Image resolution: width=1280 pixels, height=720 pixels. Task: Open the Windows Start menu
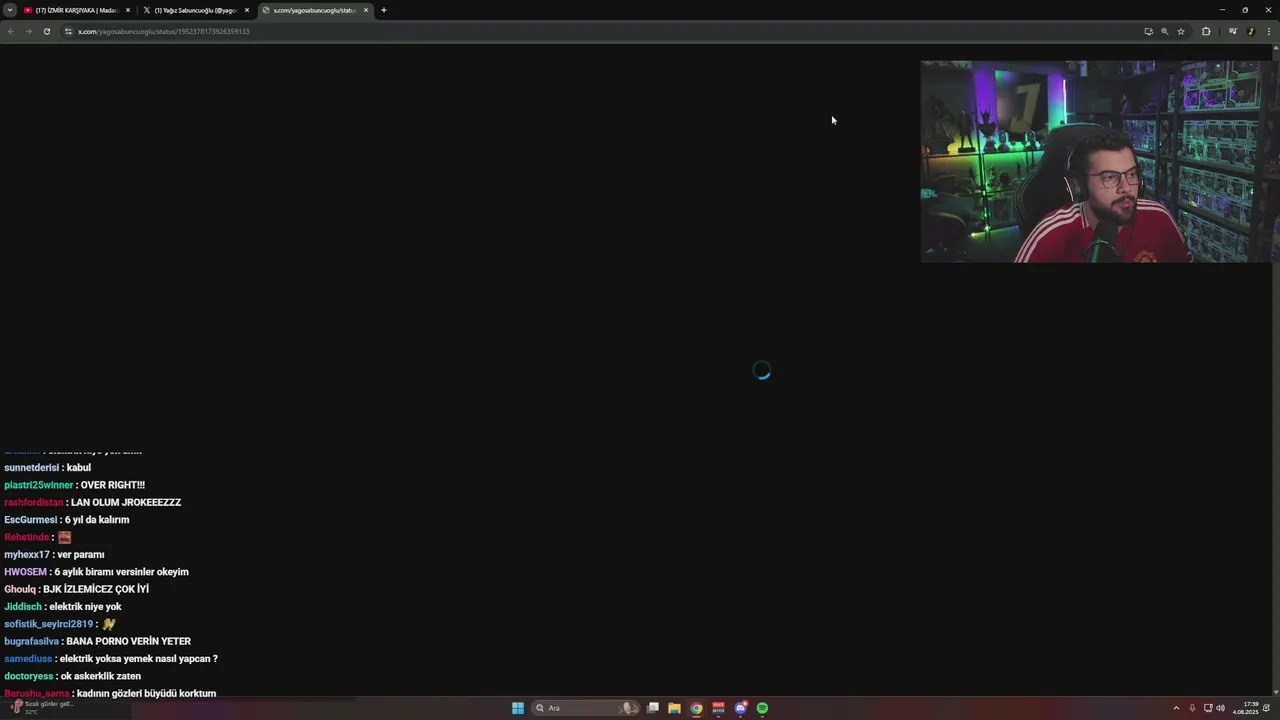click(518, 708)
